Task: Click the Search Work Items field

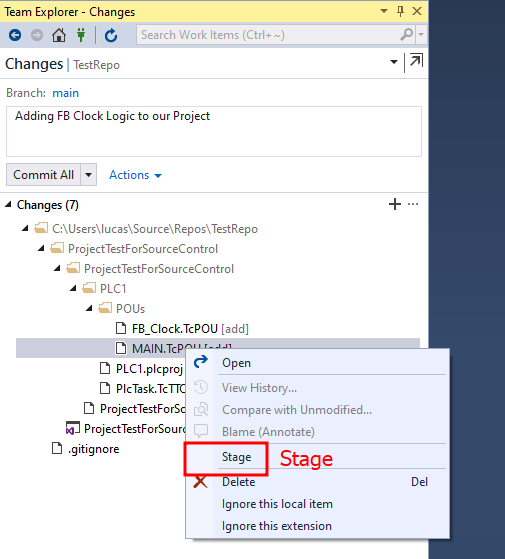Action: [267, 35]
